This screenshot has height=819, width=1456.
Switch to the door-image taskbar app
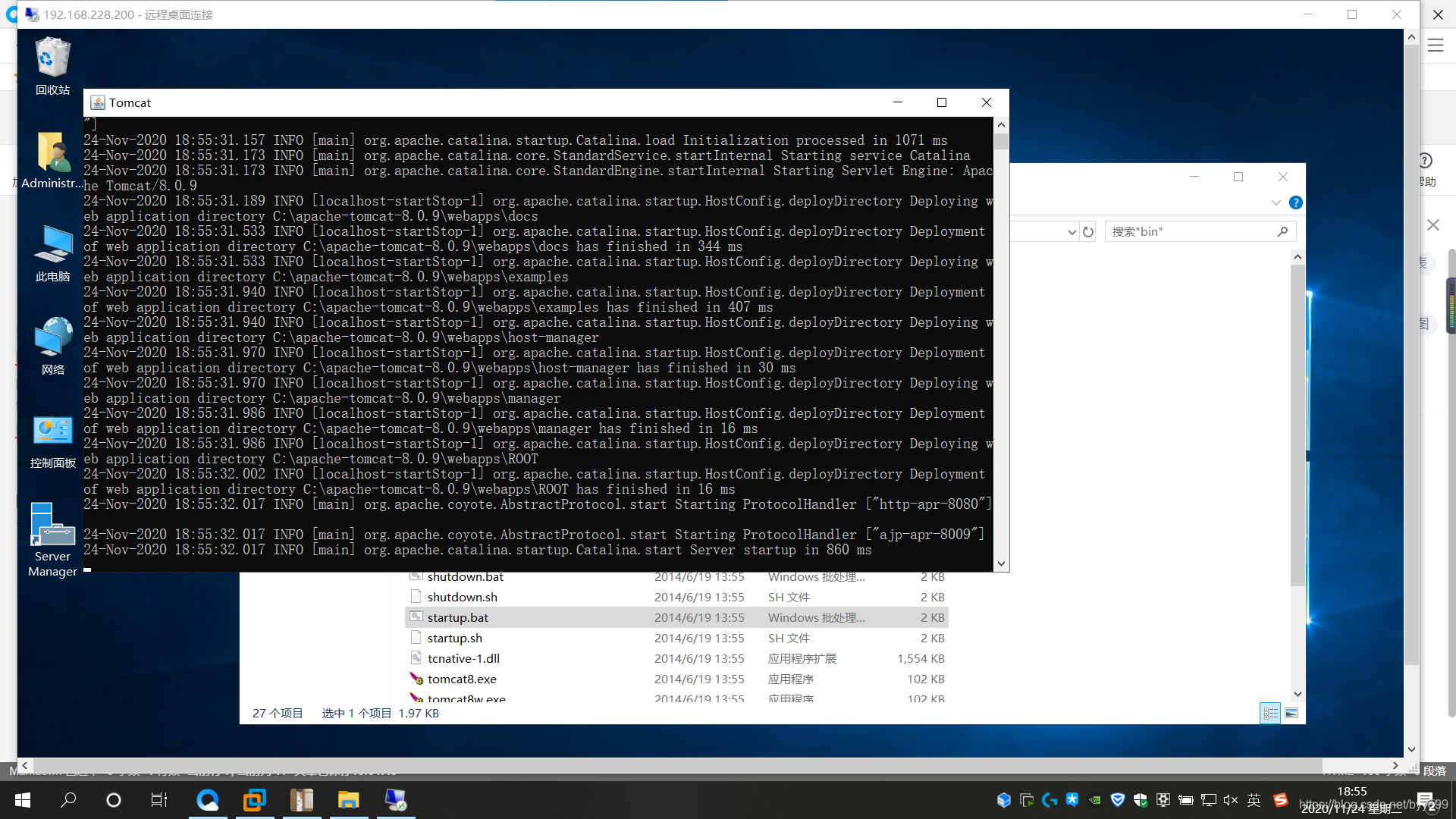302,799
